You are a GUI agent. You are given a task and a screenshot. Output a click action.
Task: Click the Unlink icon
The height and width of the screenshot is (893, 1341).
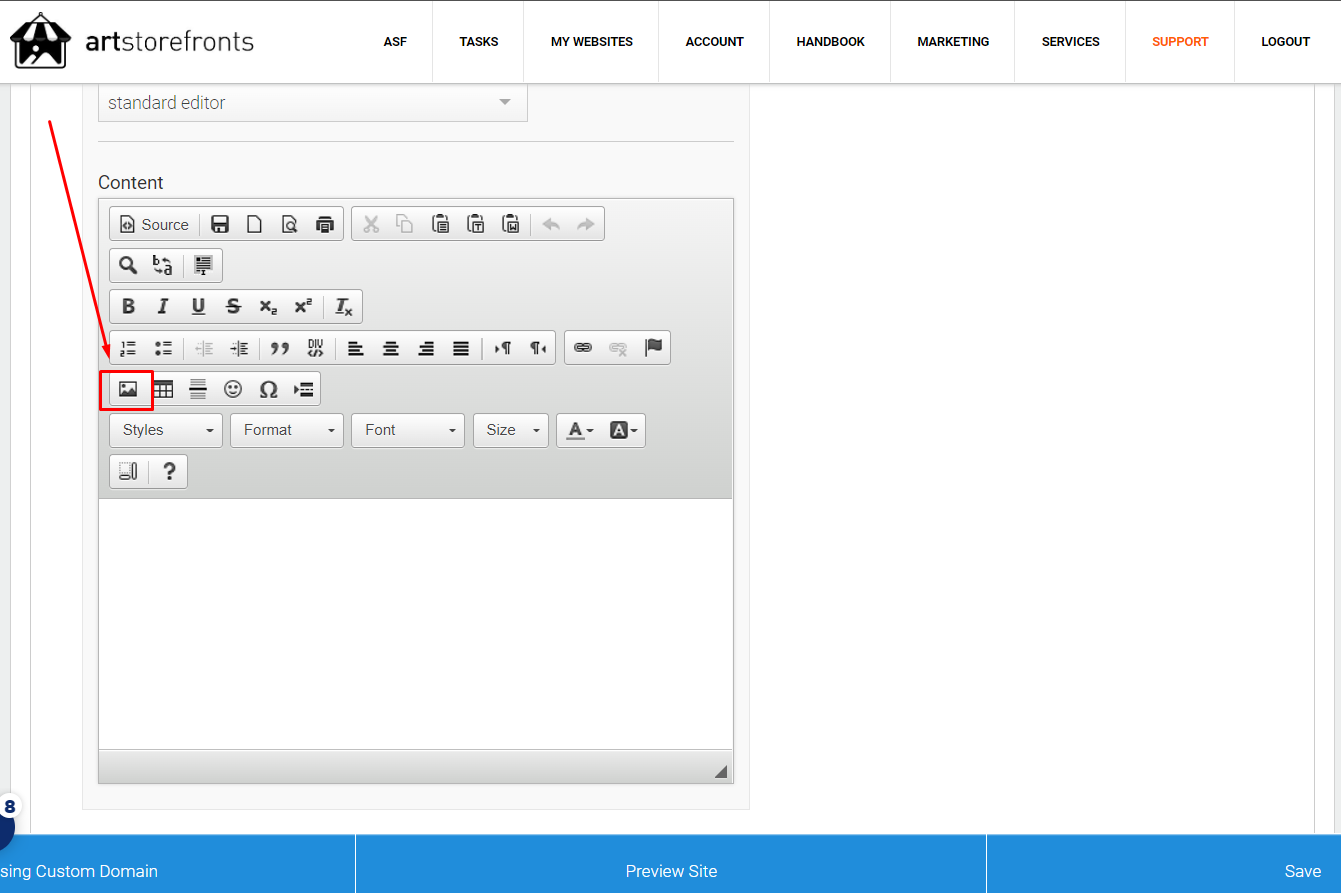(x=618, y=347)
